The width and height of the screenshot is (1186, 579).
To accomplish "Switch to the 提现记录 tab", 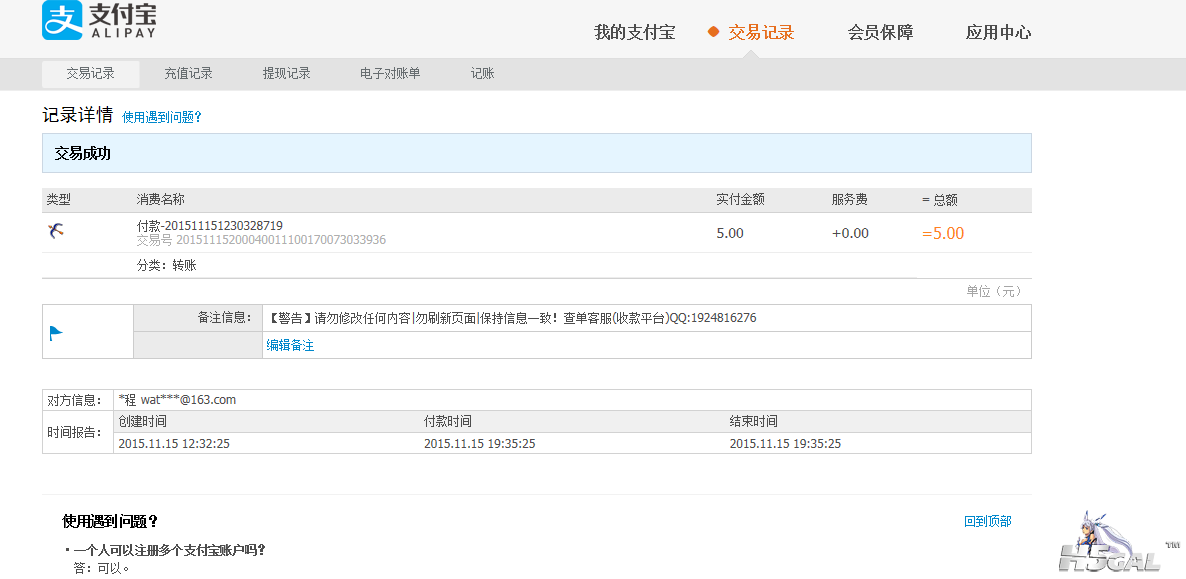I will (x=286, y=74).
